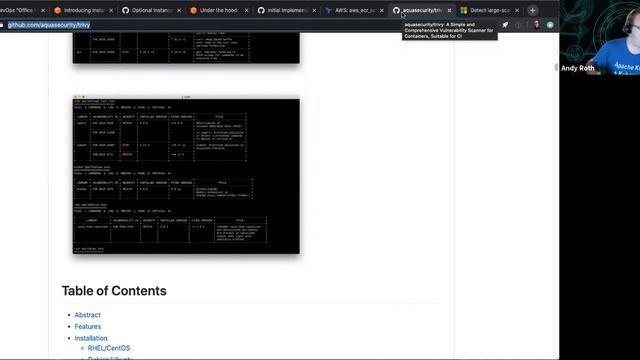
Task: Open the large terminal screenshot image
Action: [186, 174]
